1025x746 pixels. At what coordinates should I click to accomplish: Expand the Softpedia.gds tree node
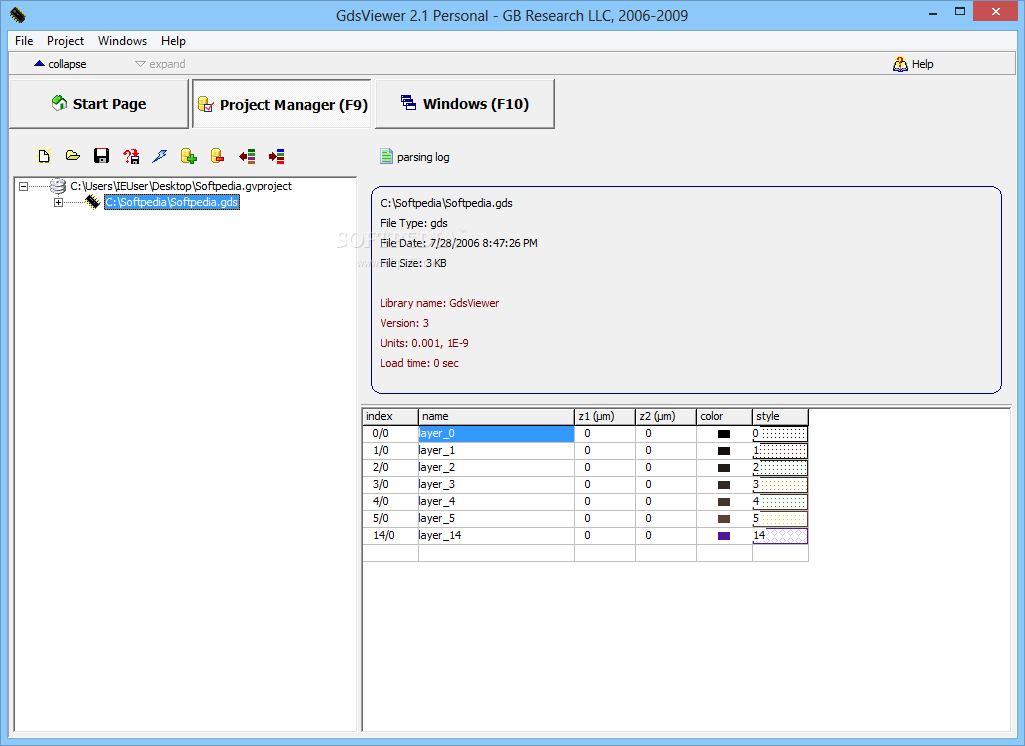coord(58,203)
